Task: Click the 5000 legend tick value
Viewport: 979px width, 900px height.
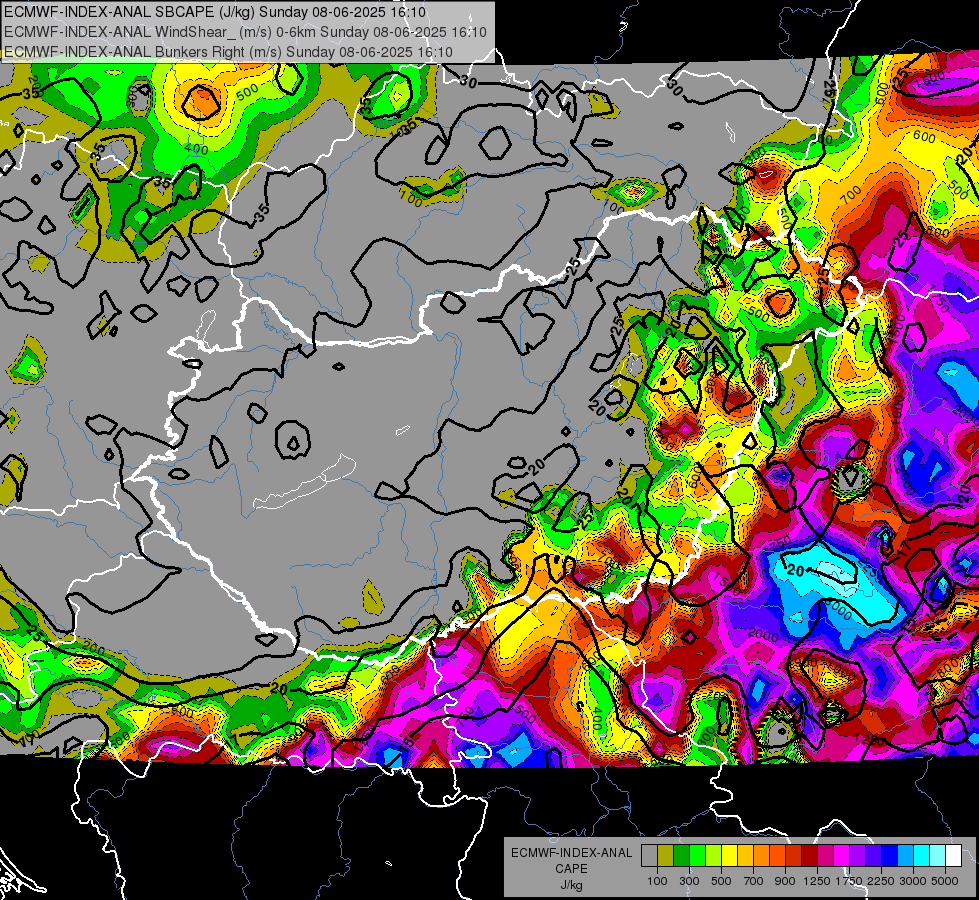Action: [x=945, y=881]
